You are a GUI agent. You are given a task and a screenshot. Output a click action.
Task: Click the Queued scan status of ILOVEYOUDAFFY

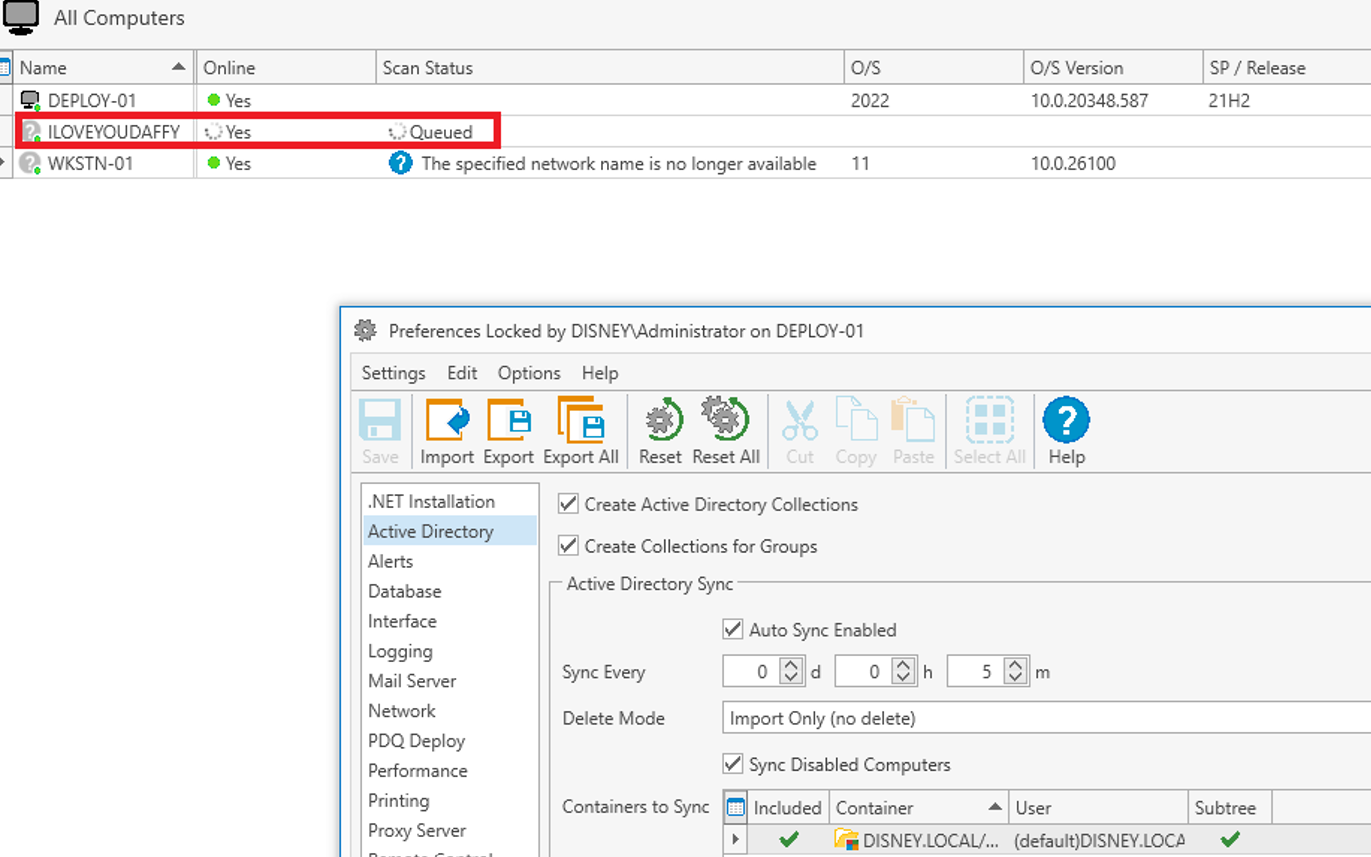440,131
